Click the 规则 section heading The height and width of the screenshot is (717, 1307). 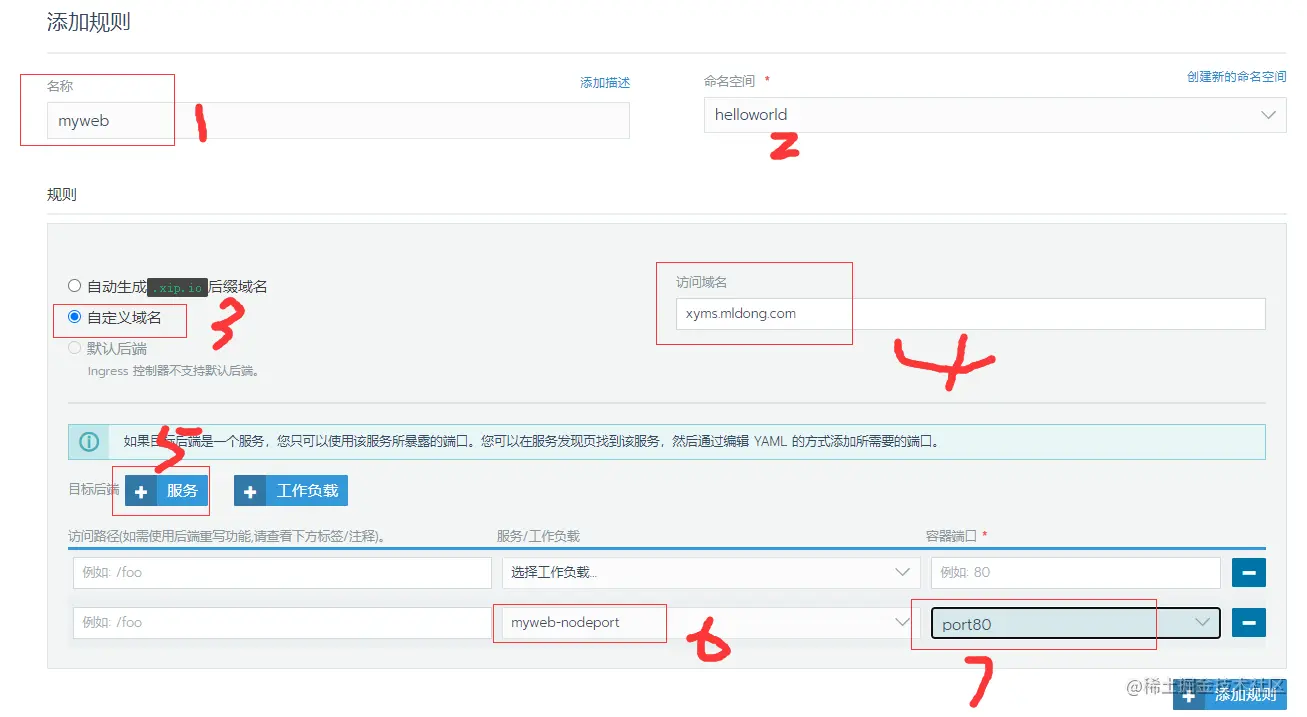coord(62,194)
